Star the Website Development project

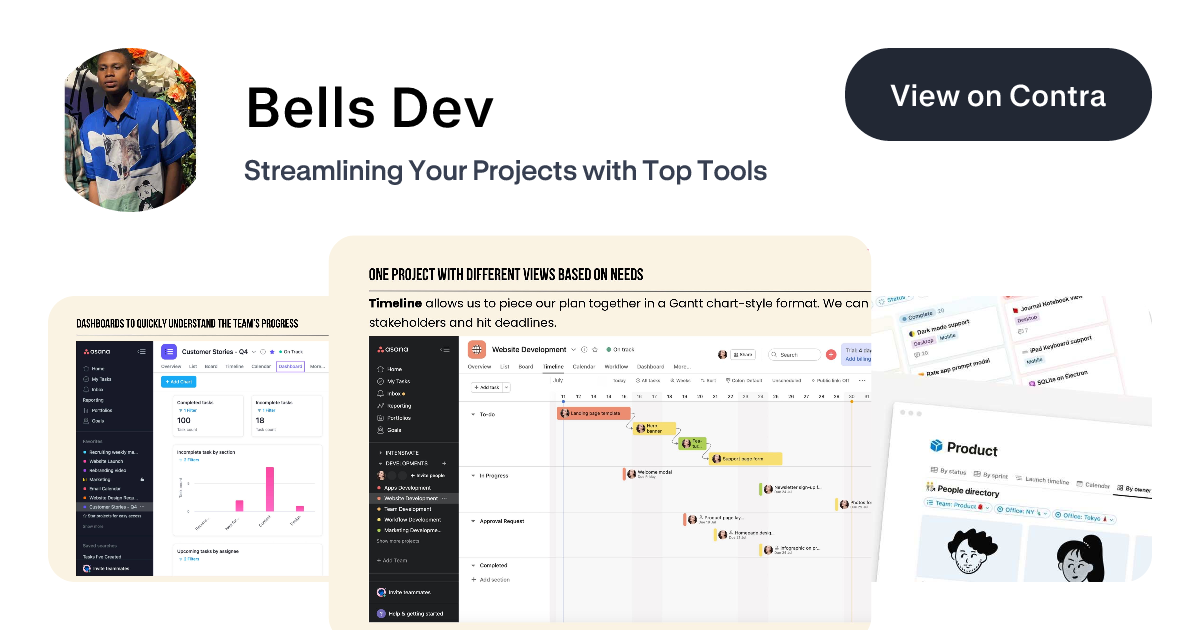[x=596, y=350]
